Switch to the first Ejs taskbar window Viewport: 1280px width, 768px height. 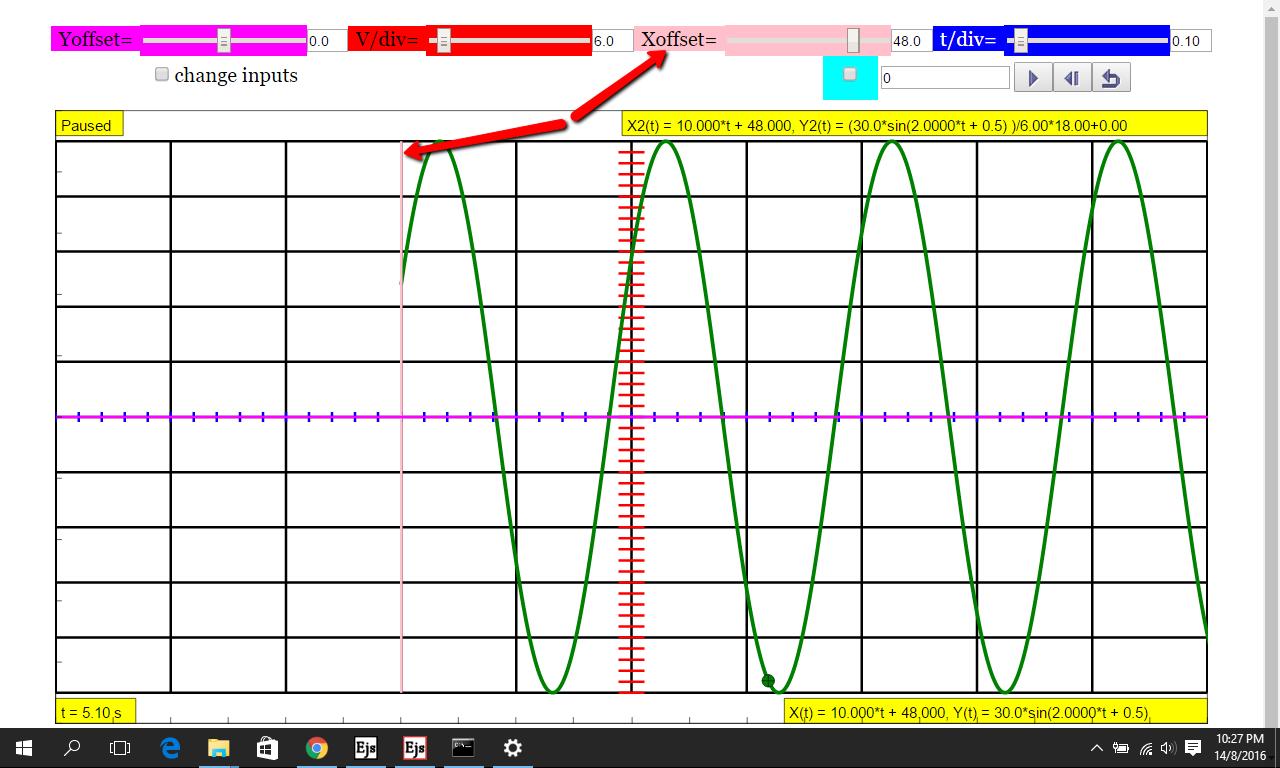(365, 747)
